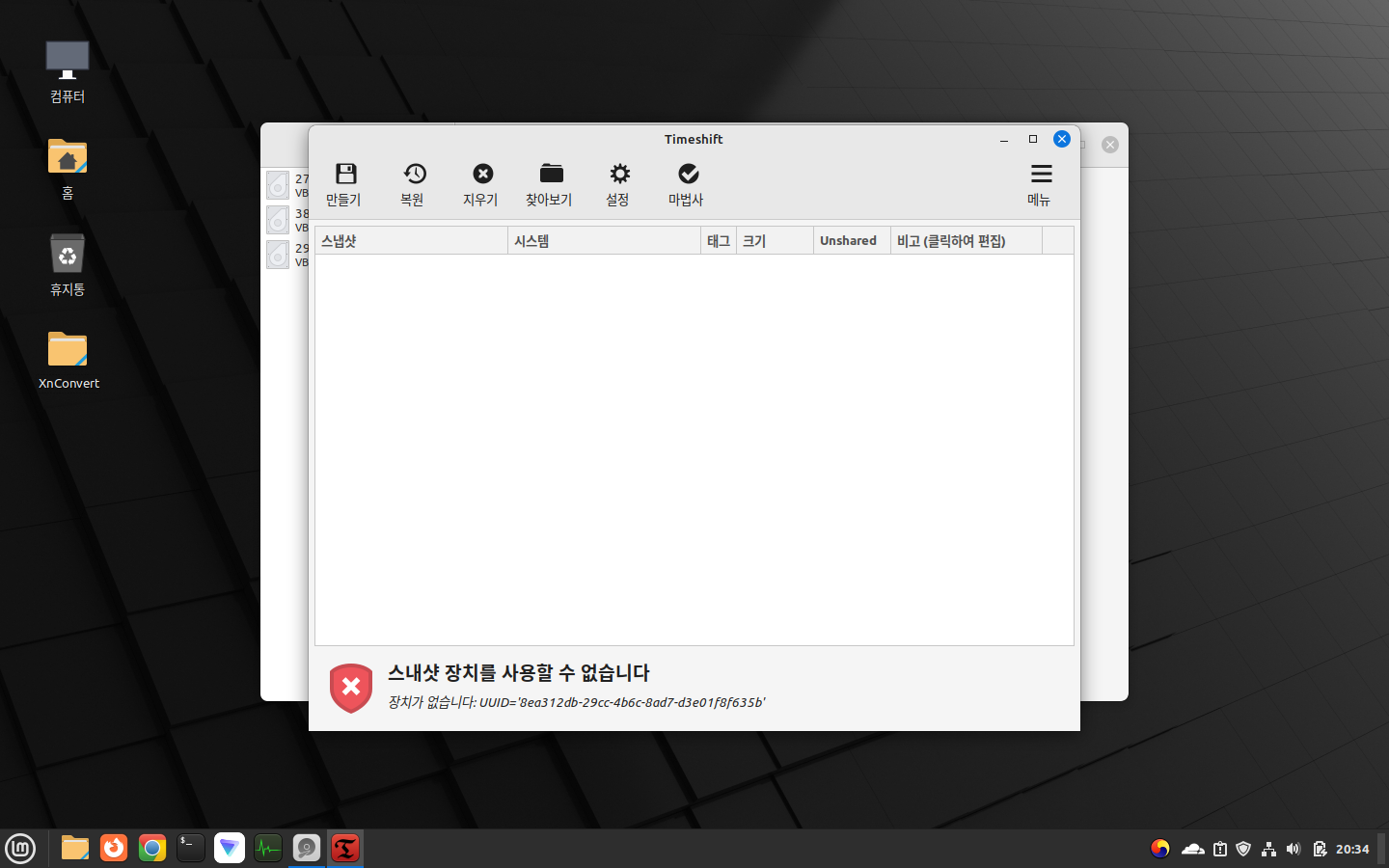Open the 홈 folder desktop icon
Screen dimensions: 1389x868
[x=68, y=169]
